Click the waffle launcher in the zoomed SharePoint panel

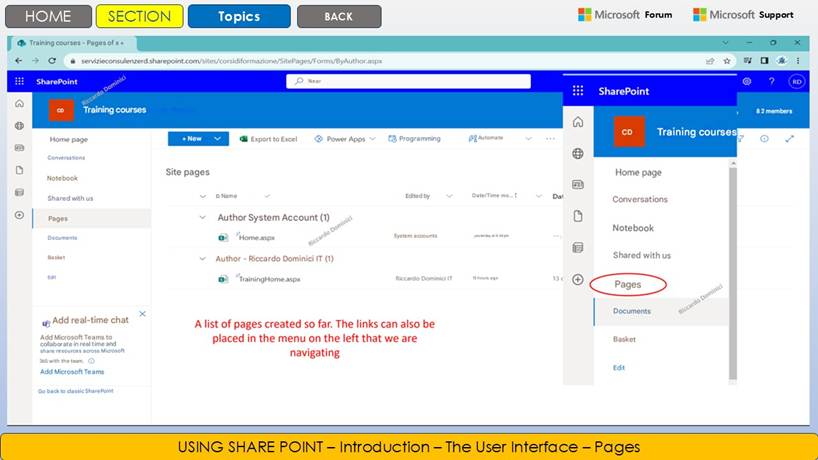(x=578, y=91)
